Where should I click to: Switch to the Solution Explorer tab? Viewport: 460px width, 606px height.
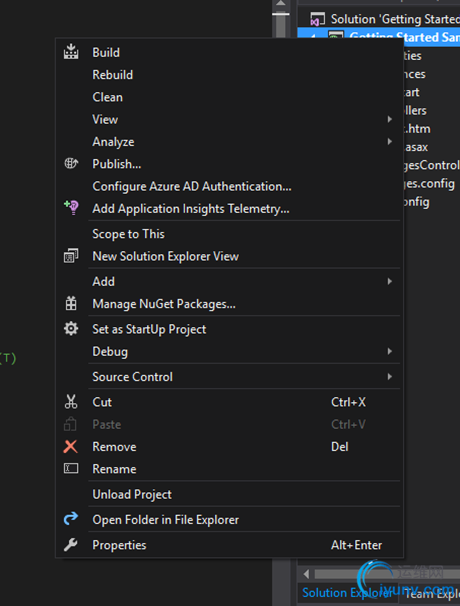point(347,593)
